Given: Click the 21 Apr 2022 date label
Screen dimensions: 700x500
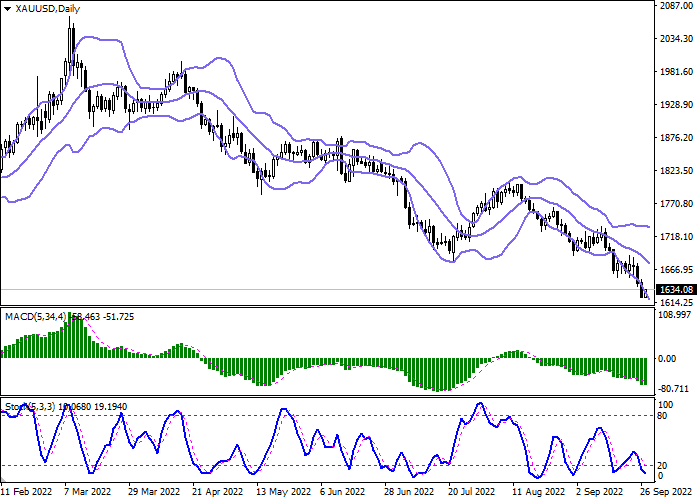Looking at the screenshot, I should coord(217,492).
